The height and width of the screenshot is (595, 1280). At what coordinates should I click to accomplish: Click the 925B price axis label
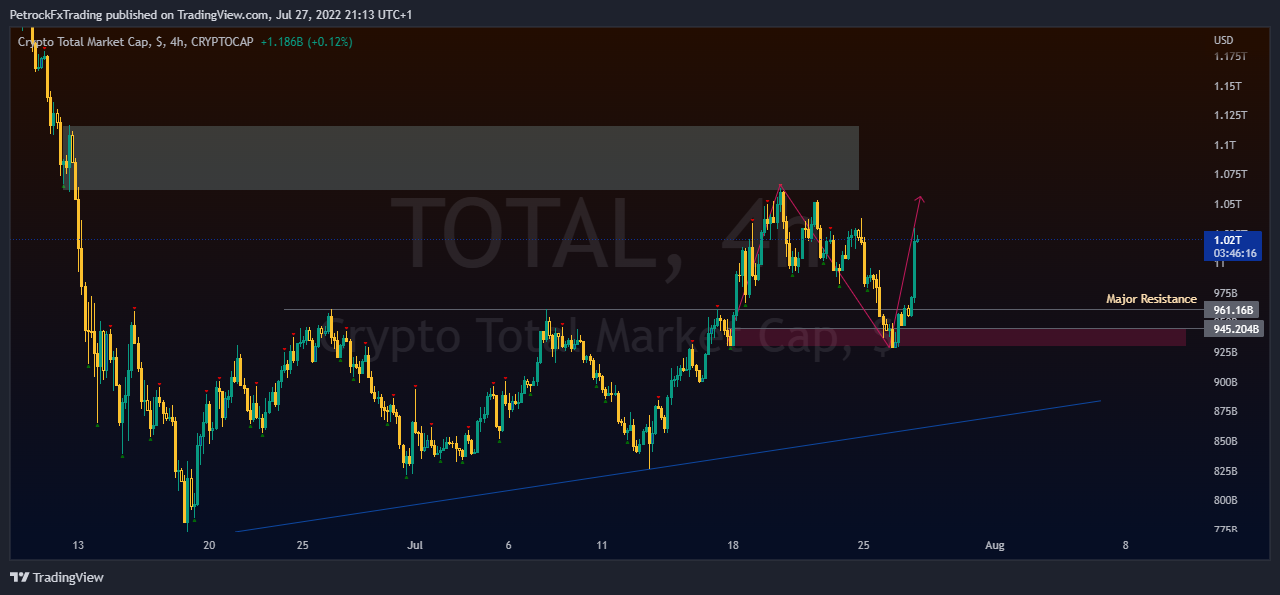point(1225,352)
